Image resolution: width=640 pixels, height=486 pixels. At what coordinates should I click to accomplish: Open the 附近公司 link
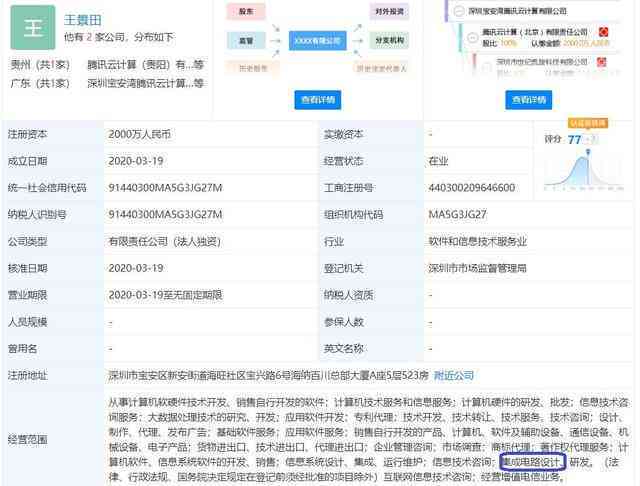tap(453, 375)
